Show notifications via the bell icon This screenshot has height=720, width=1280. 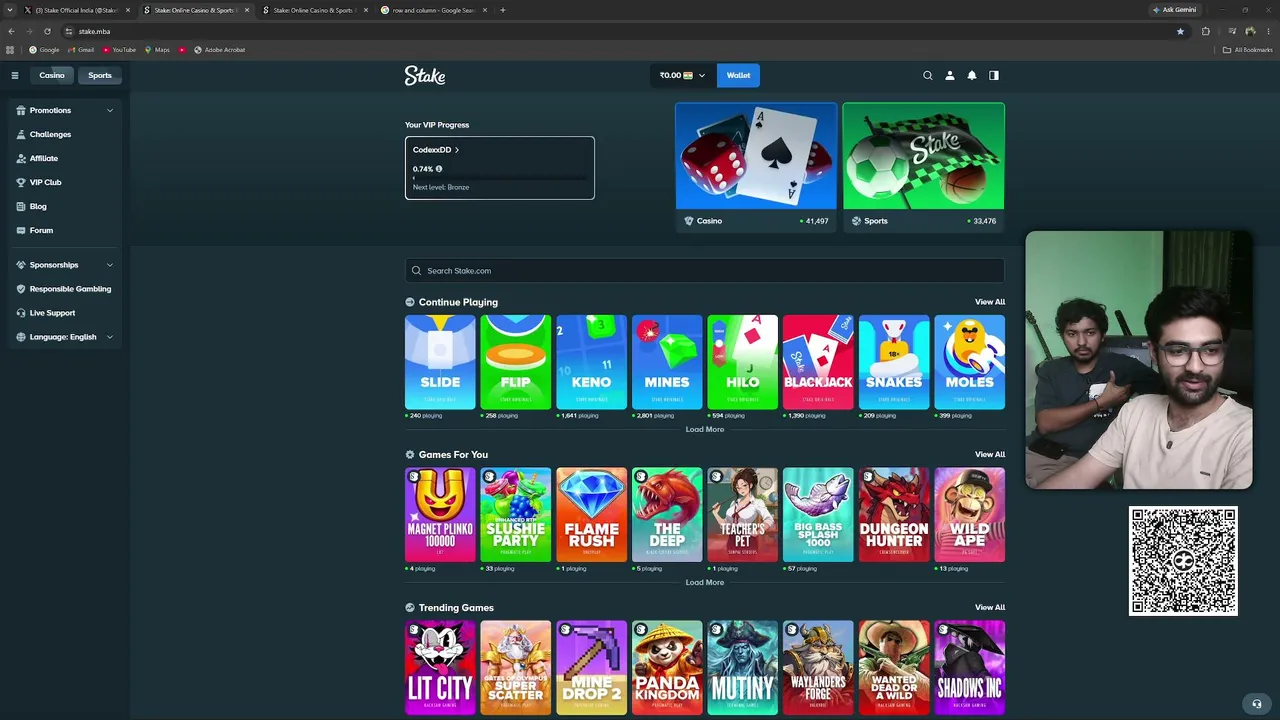click(972, 75)
